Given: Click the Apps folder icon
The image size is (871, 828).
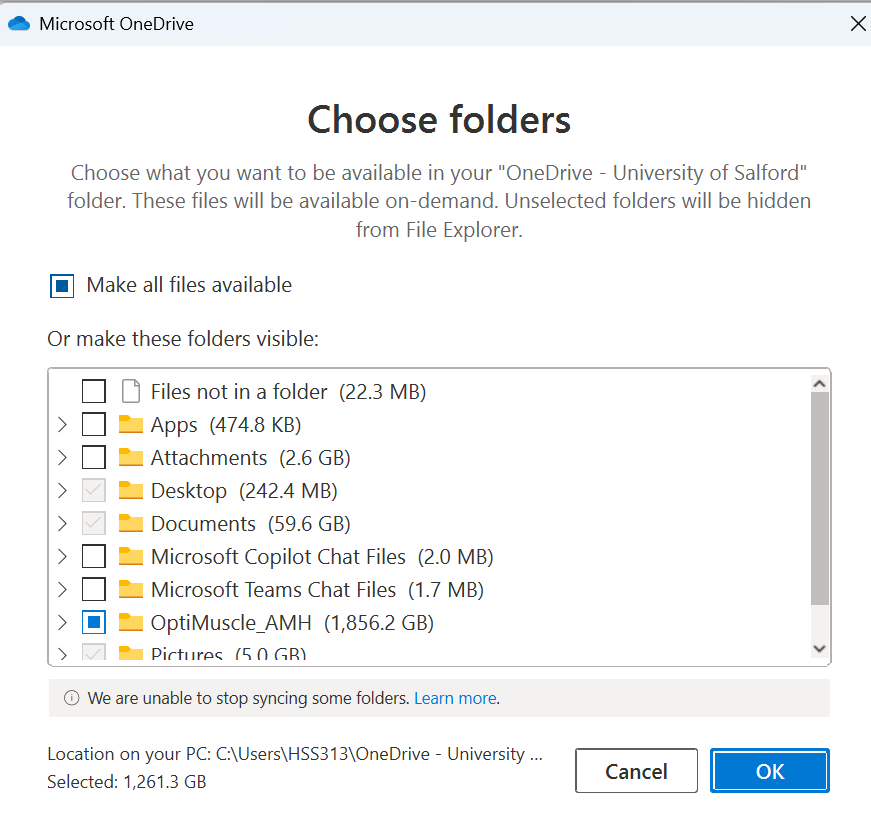Looking at the screenshot, I should [x=131, y=424].
